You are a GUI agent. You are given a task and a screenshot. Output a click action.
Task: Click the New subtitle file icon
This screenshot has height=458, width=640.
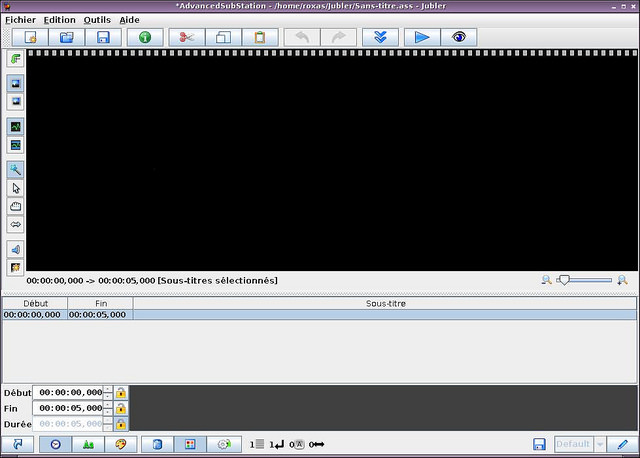click(x=31, y=37)
